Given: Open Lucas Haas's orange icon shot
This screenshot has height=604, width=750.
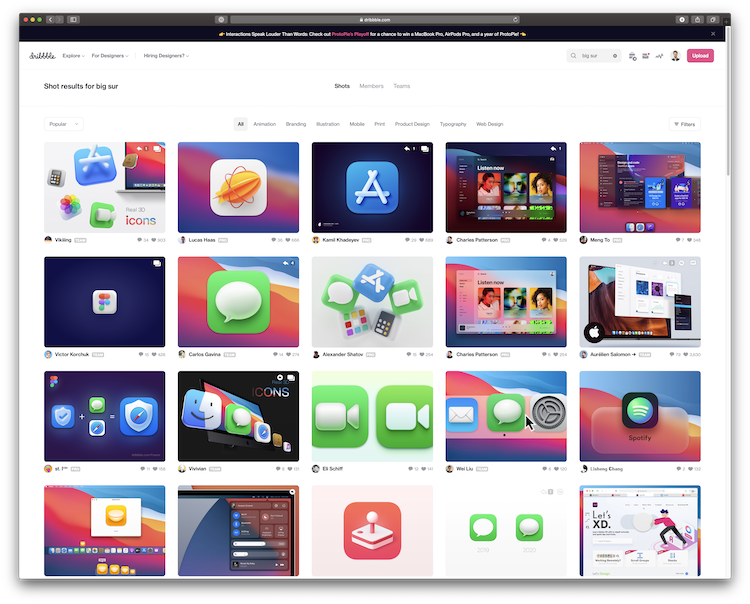Looking at the screenshot, I should (x=238, y=187).
